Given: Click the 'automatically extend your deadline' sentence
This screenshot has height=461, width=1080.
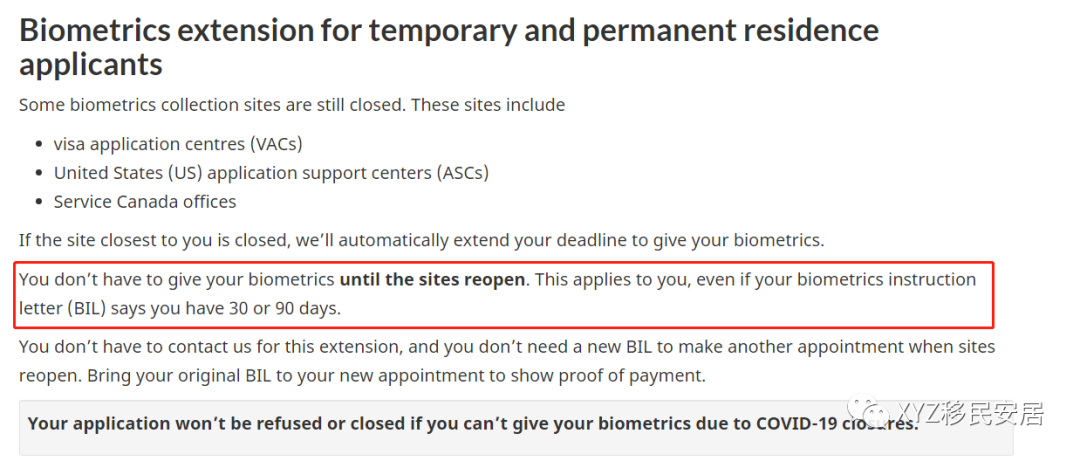Looking at the screenshot, I should coord(421,241).
